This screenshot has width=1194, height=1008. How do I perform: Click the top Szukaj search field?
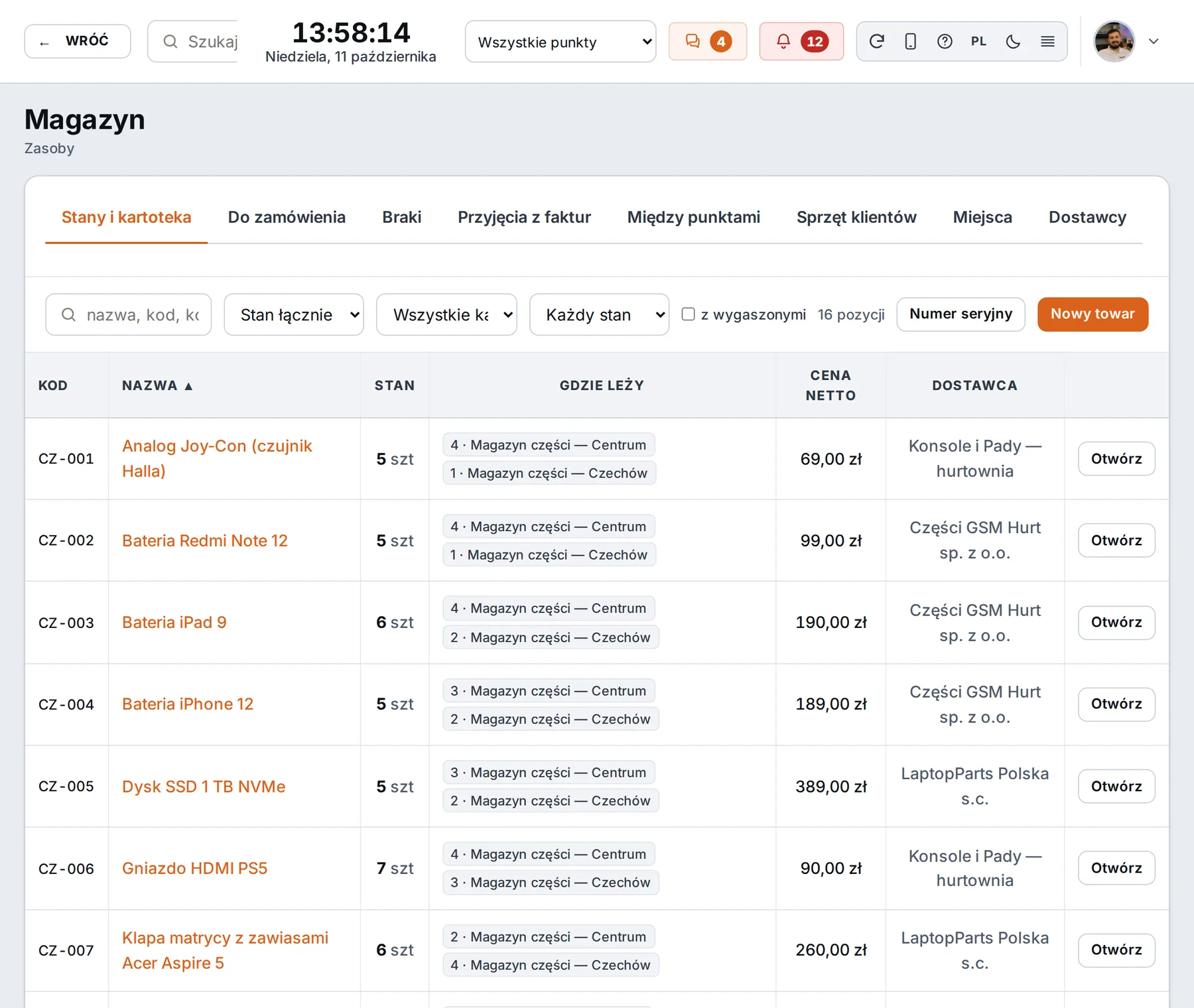coord(192,41)
